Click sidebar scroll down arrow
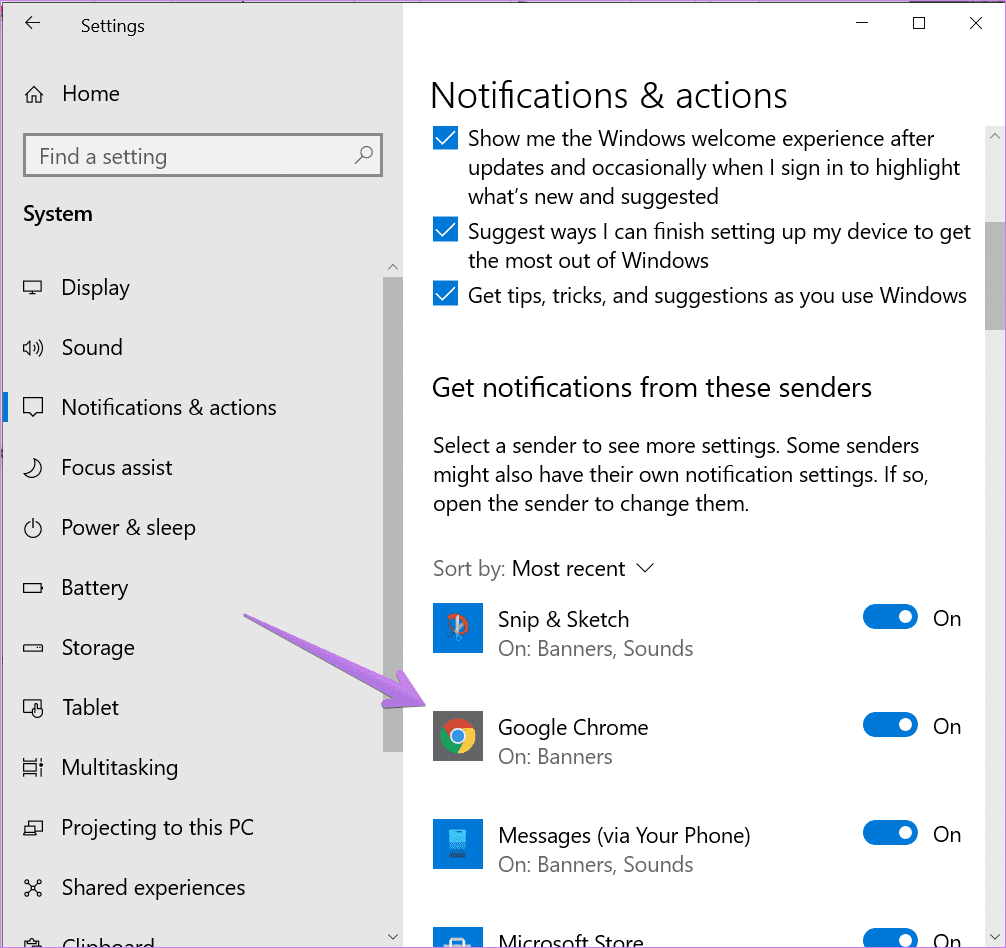 tap(392, 937)
